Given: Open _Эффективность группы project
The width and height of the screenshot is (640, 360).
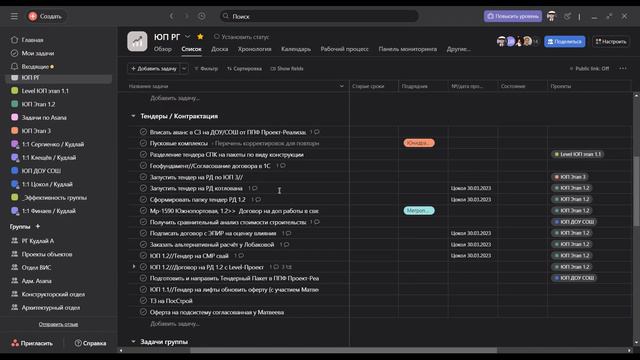Looking at the screenshot, I should point(54,198).
